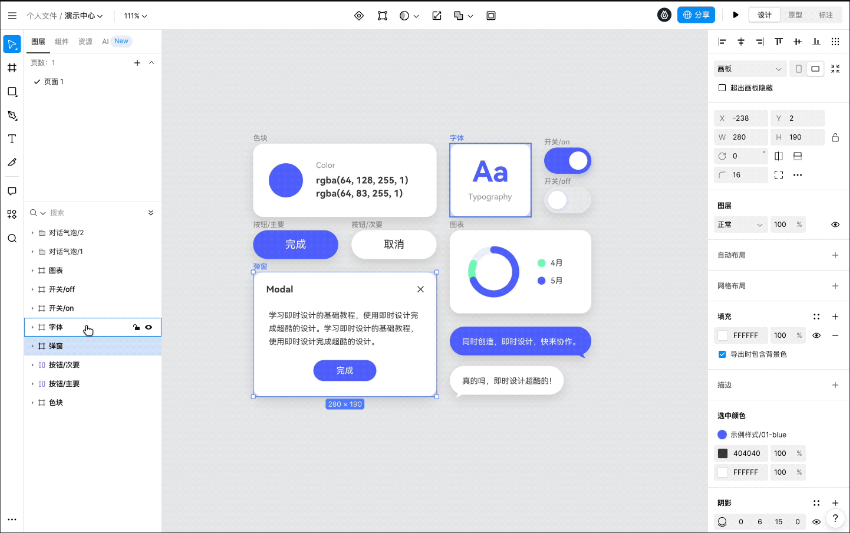Switch to the 原型 tab
Image resolution: width=850 pixels, height=533 pixels.
click(x=795, y=15)
